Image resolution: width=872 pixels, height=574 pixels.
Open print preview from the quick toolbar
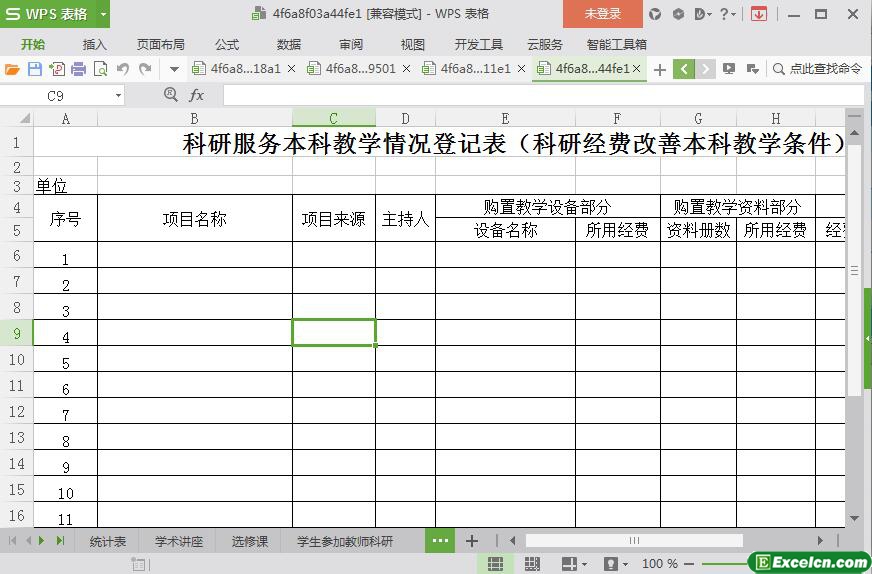coord(100,69)
